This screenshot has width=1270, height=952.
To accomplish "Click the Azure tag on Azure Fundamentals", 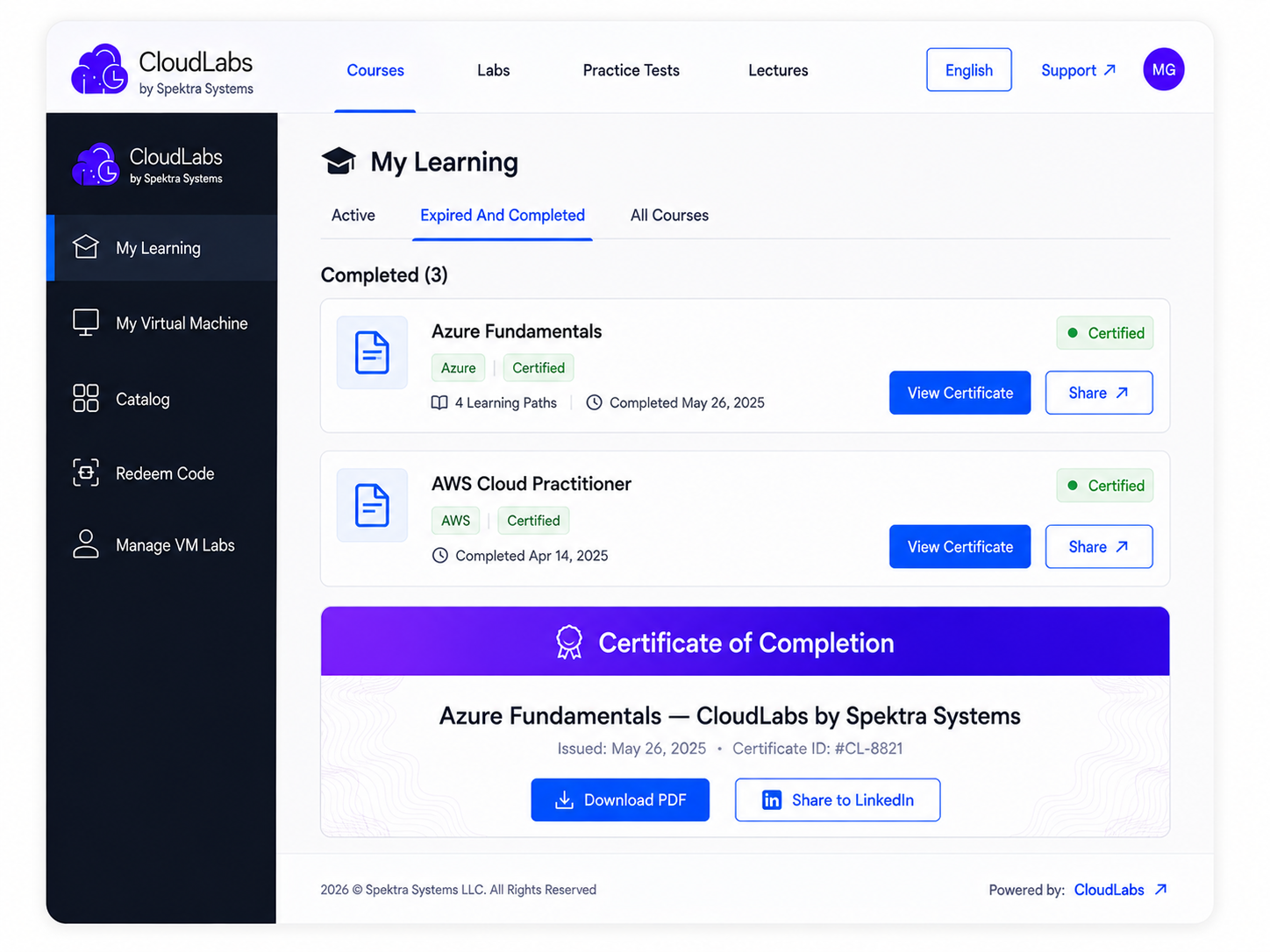I will pyautogui.click(x=459, y=367).
